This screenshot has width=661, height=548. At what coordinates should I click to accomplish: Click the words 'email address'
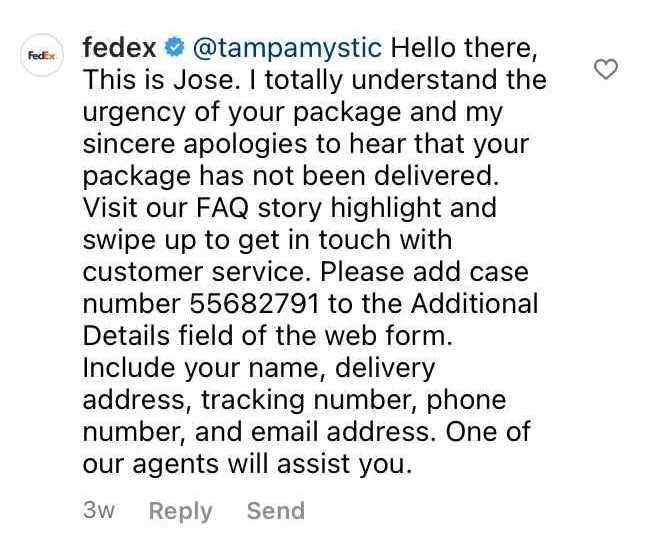click(344, 432)
